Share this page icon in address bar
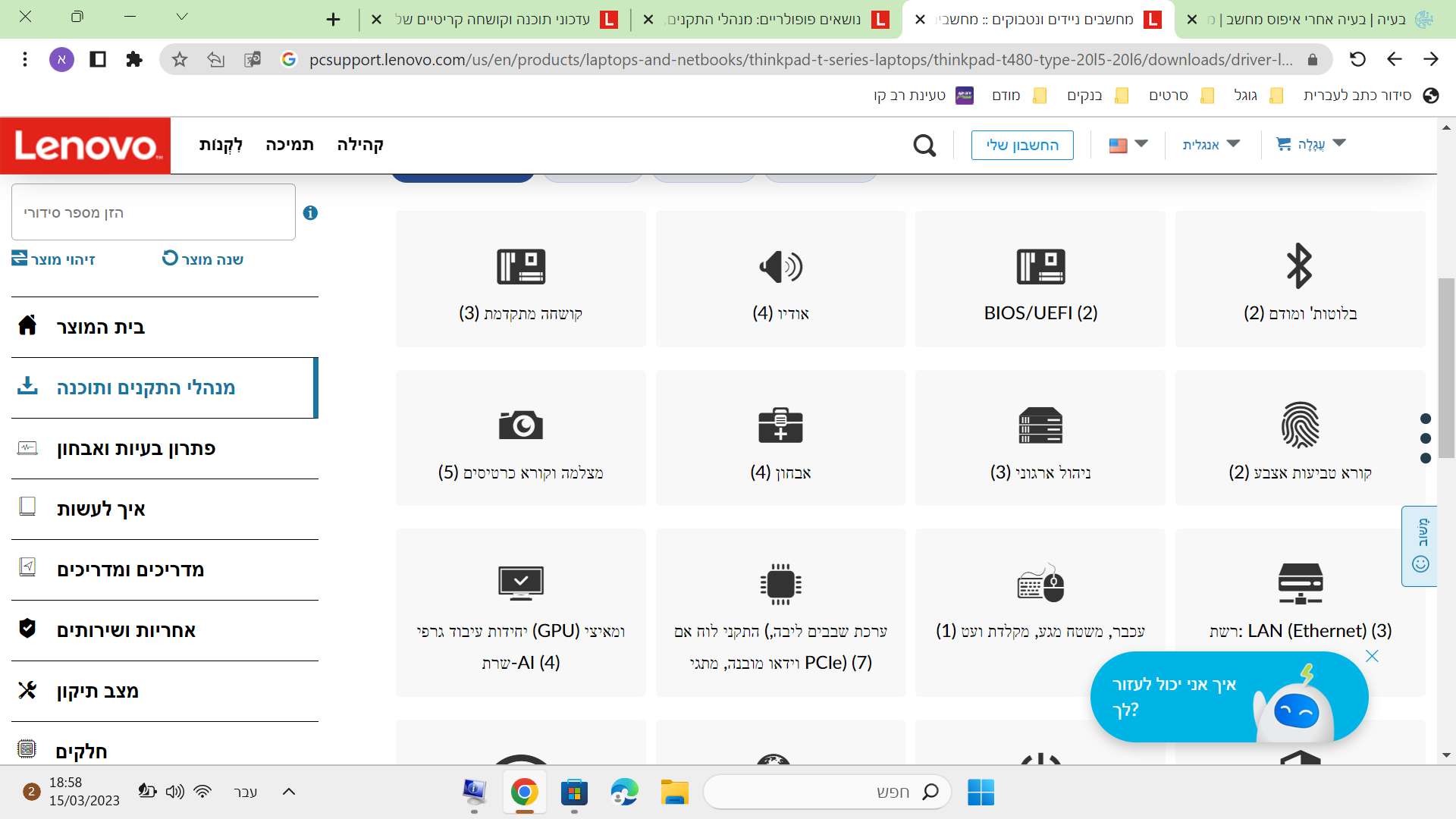The width and height of the screenshot is (1456, 819). (216, 59)
